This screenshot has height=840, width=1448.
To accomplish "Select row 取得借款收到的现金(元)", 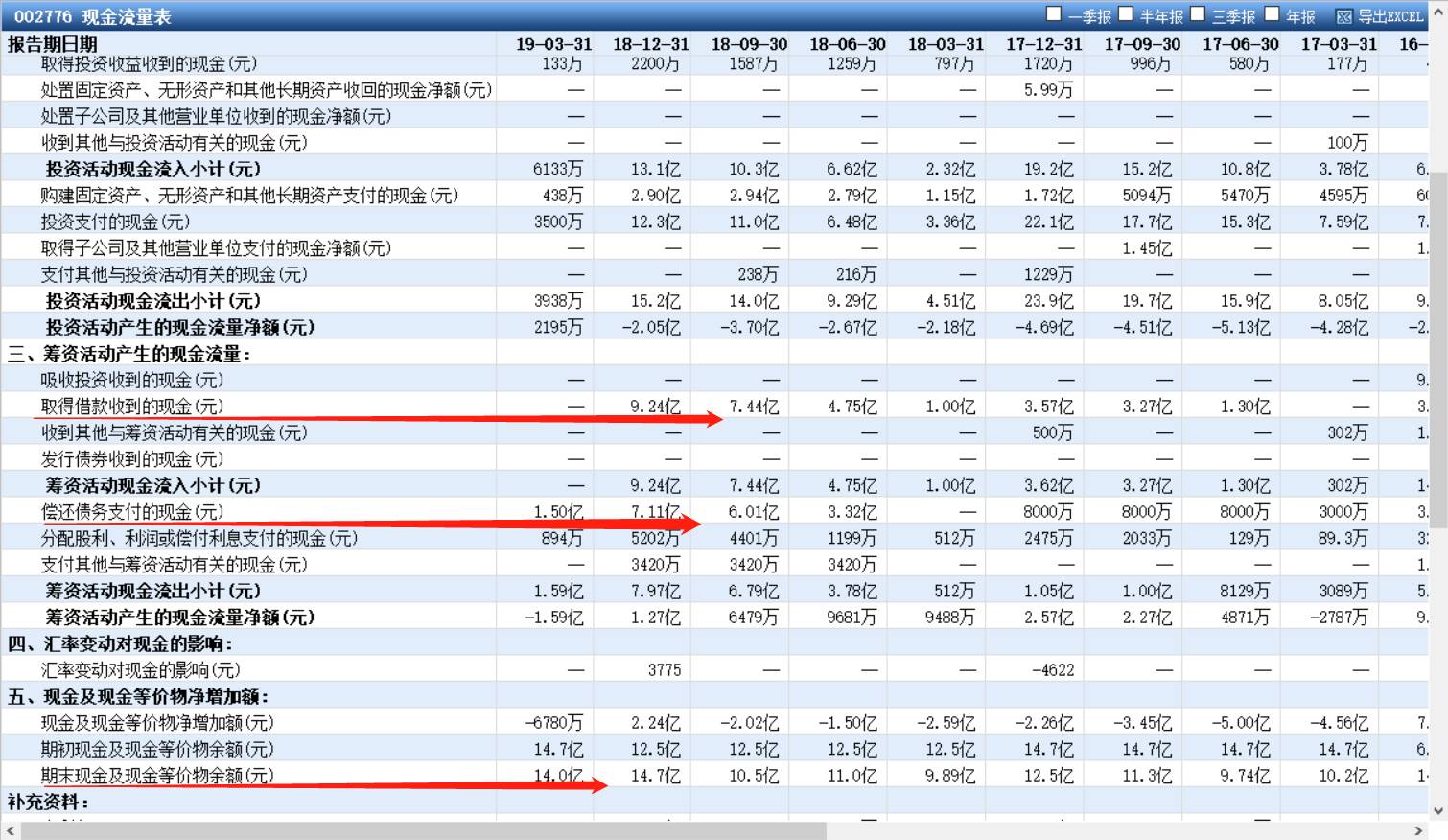I will tap(714, 407).
